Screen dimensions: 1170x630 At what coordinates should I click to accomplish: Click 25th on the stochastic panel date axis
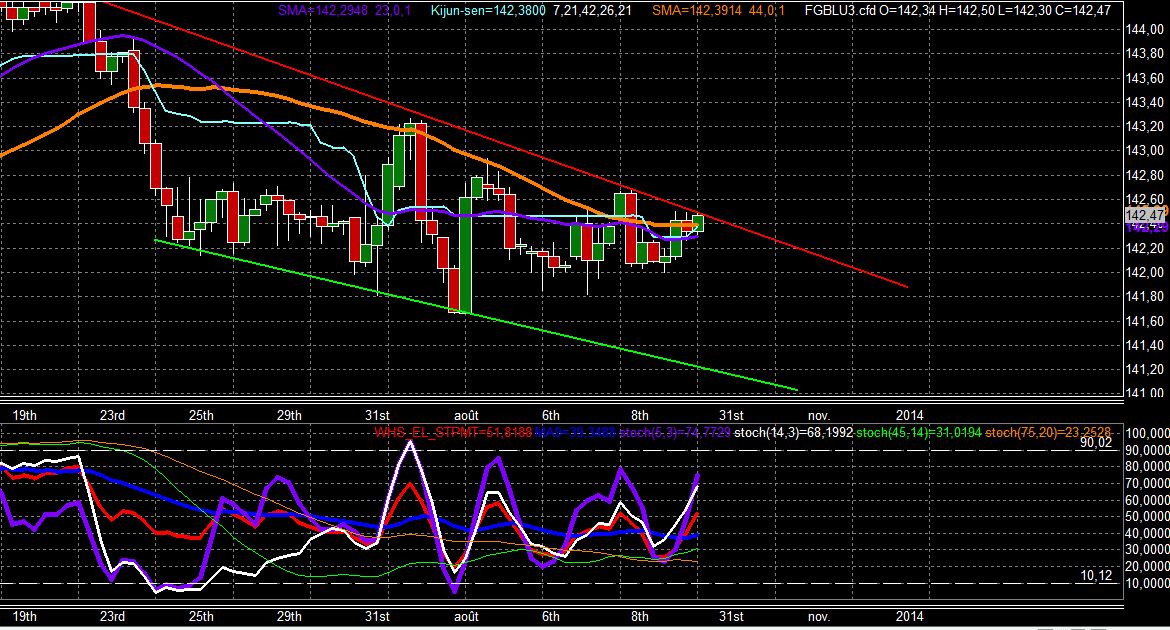click(201, 617)
